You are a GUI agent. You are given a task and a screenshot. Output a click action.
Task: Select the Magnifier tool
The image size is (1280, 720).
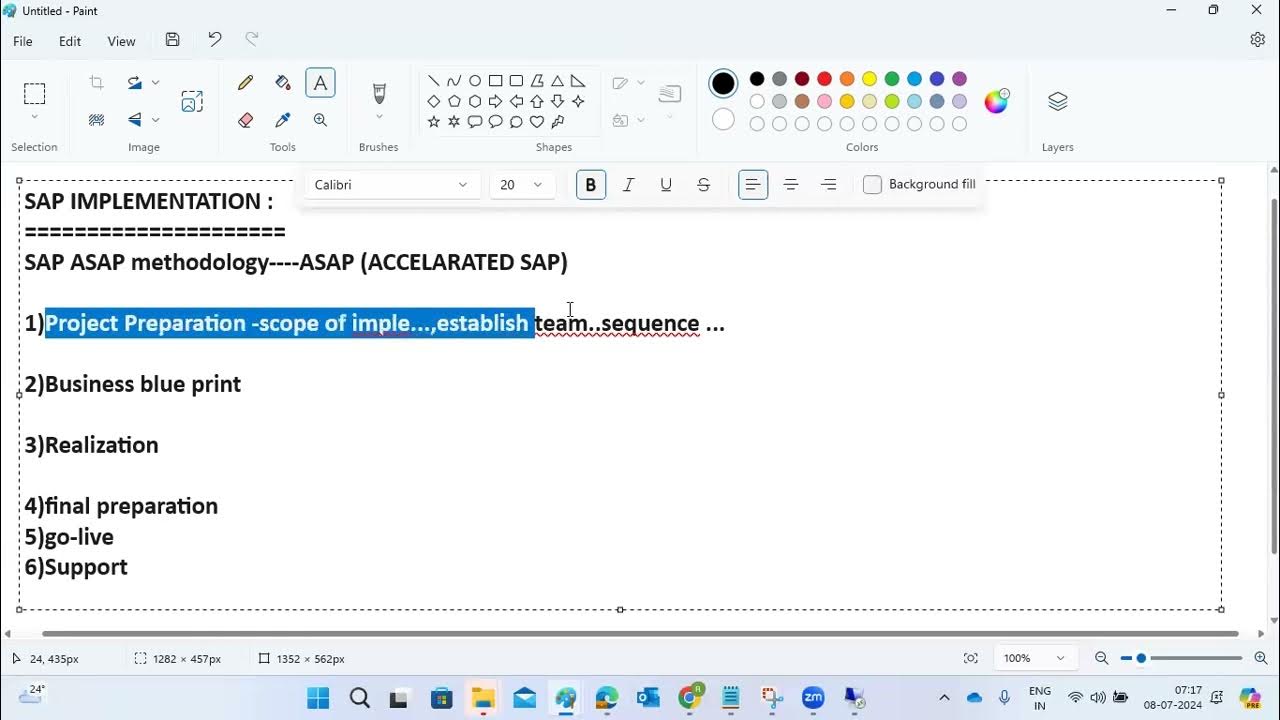(x=320, y=120)
